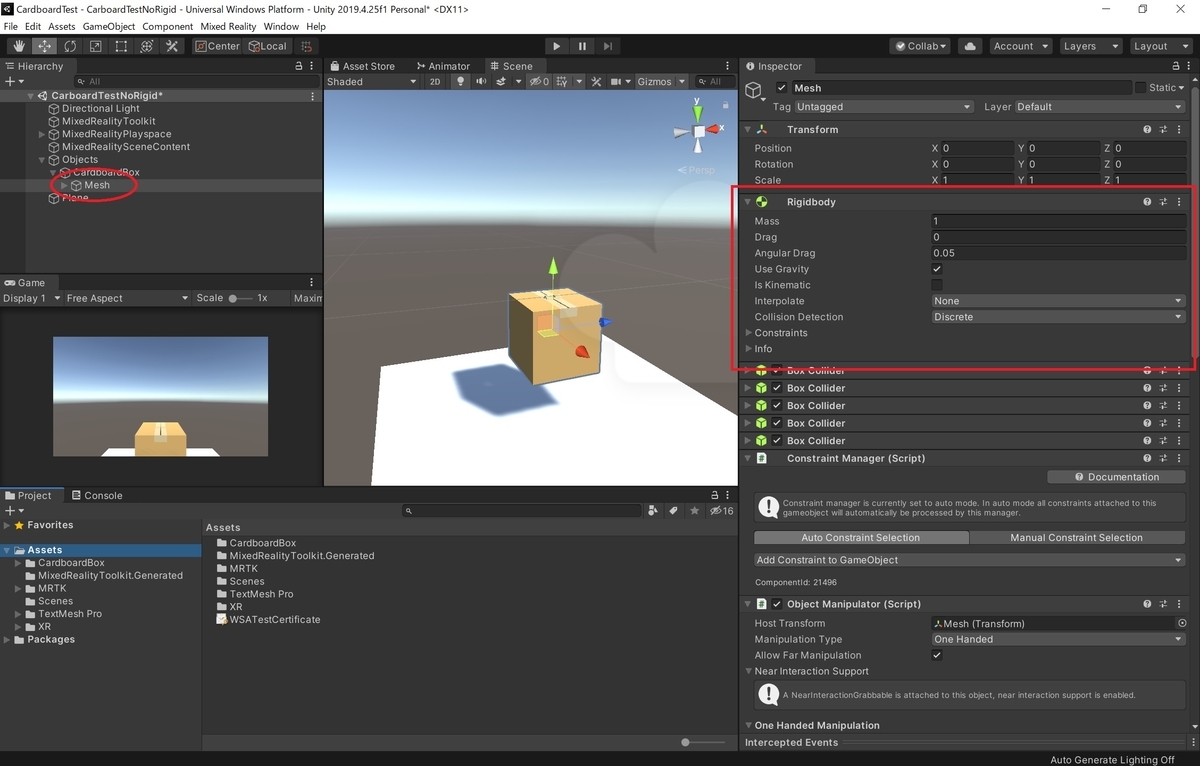The width and height of the screenshot is (1200, 766).
Task: Open Interpolate dropdown
Action: pyautogui.click(x=1058, y=301)
